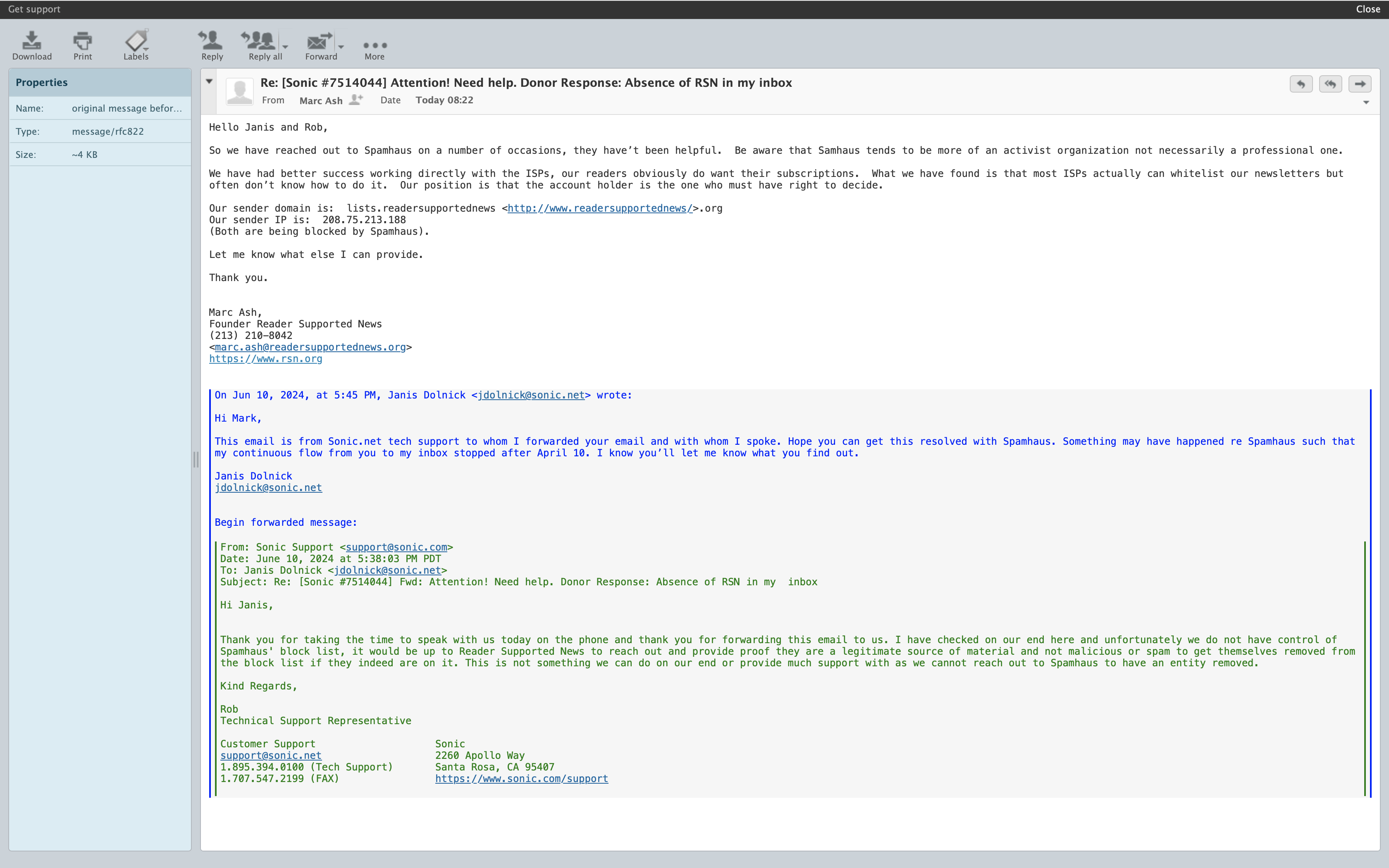Click the date 'Today 08:22'
The image size is (1389, 868).
[x=444, y=100]
